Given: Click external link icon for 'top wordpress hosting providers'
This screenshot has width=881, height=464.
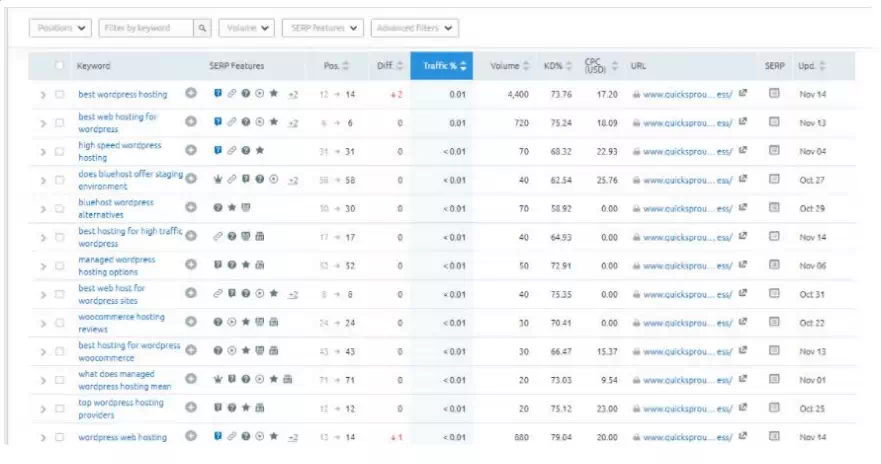Looking at the screenshot, I should [742, 408].
